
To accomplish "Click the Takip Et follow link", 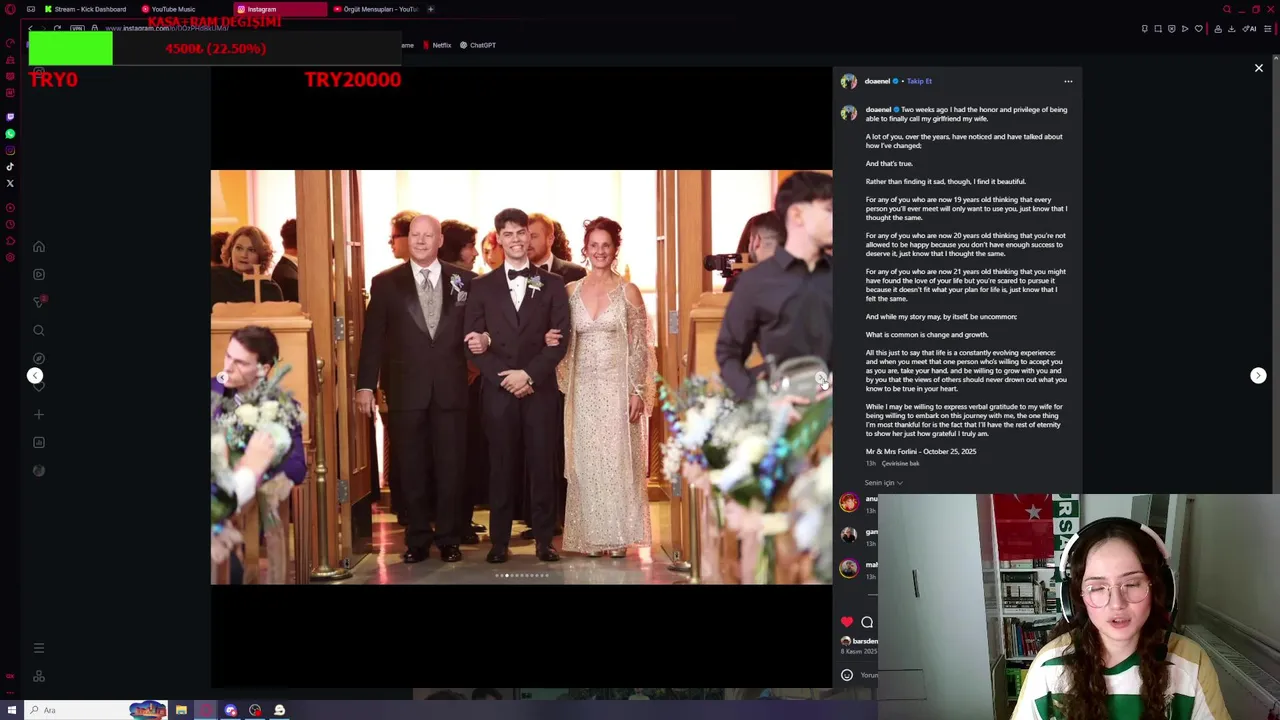I will (x=919, y=81).
